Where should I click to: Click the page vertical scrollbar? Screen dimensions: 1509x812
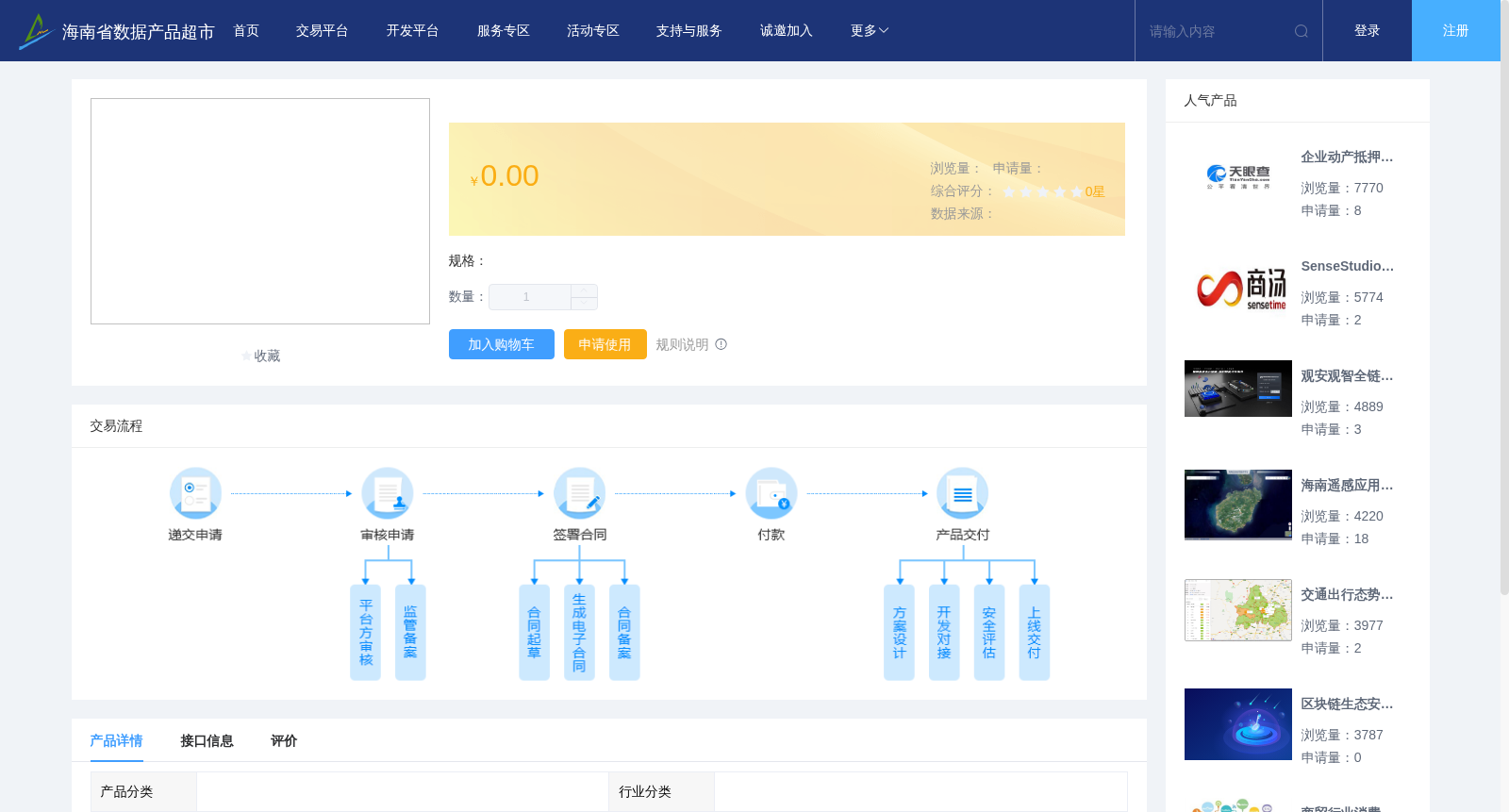[x=1504, y=297]
